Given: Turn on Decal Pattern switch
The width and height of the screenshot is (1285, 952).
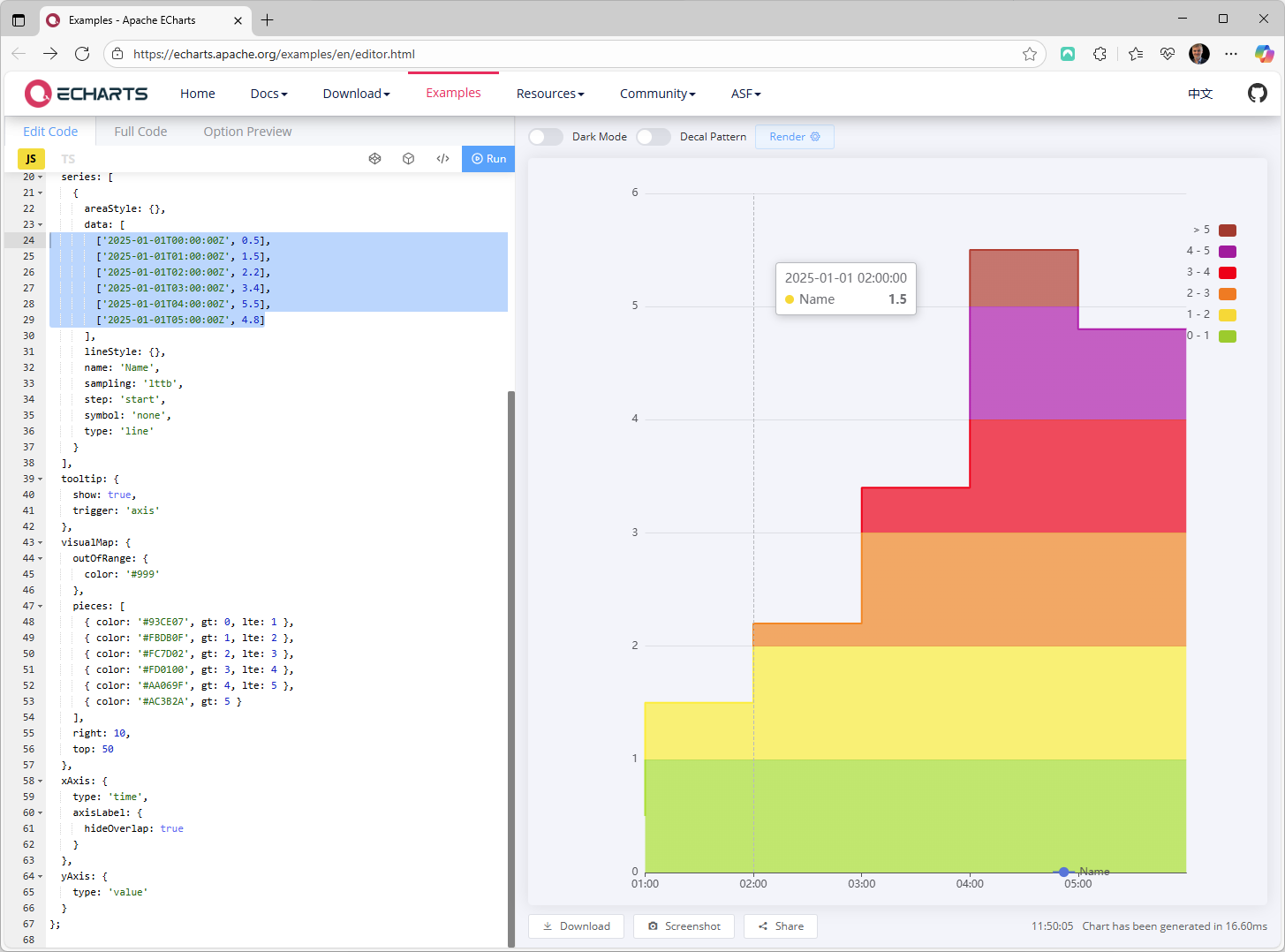Looking at the screenshot, I should [654, 137].
